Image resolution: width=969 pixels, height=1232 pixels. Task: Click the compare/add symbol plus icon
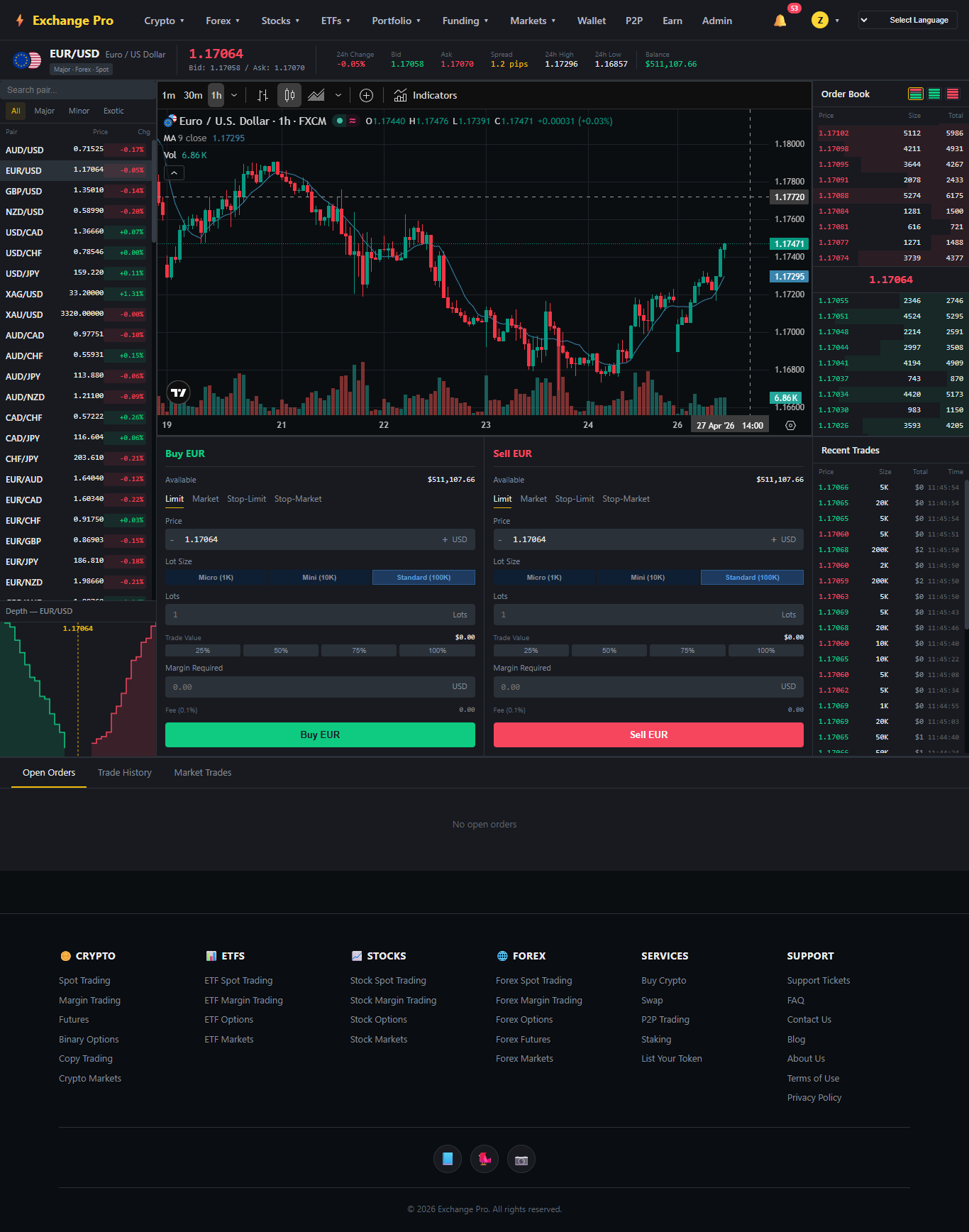click(x=367, y=95)
